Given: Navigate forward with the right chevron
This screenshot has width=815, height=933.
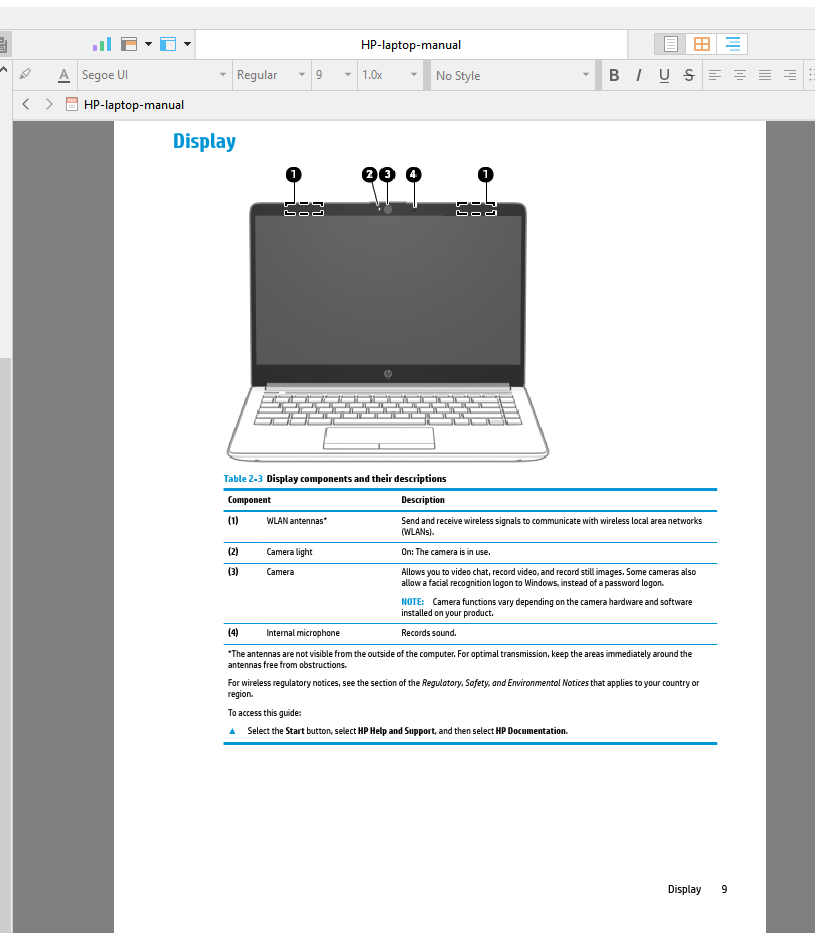Looking at the screenshot, I should [49, 104].
